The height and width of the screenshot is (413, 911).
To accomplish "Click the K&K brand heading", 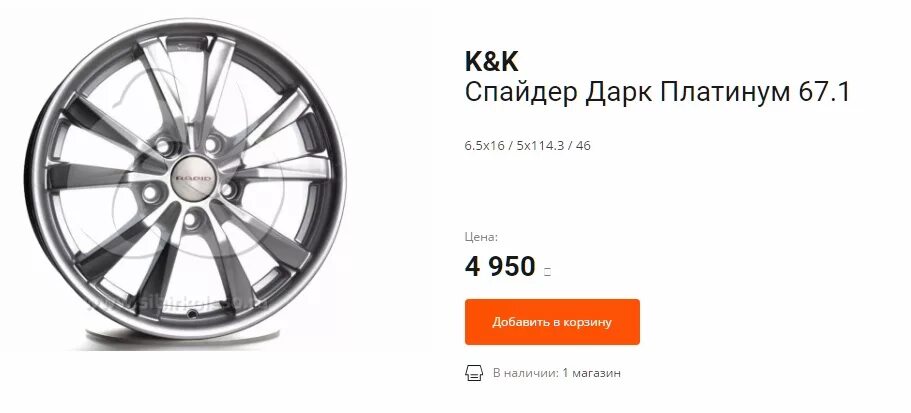I will [492, 61].
